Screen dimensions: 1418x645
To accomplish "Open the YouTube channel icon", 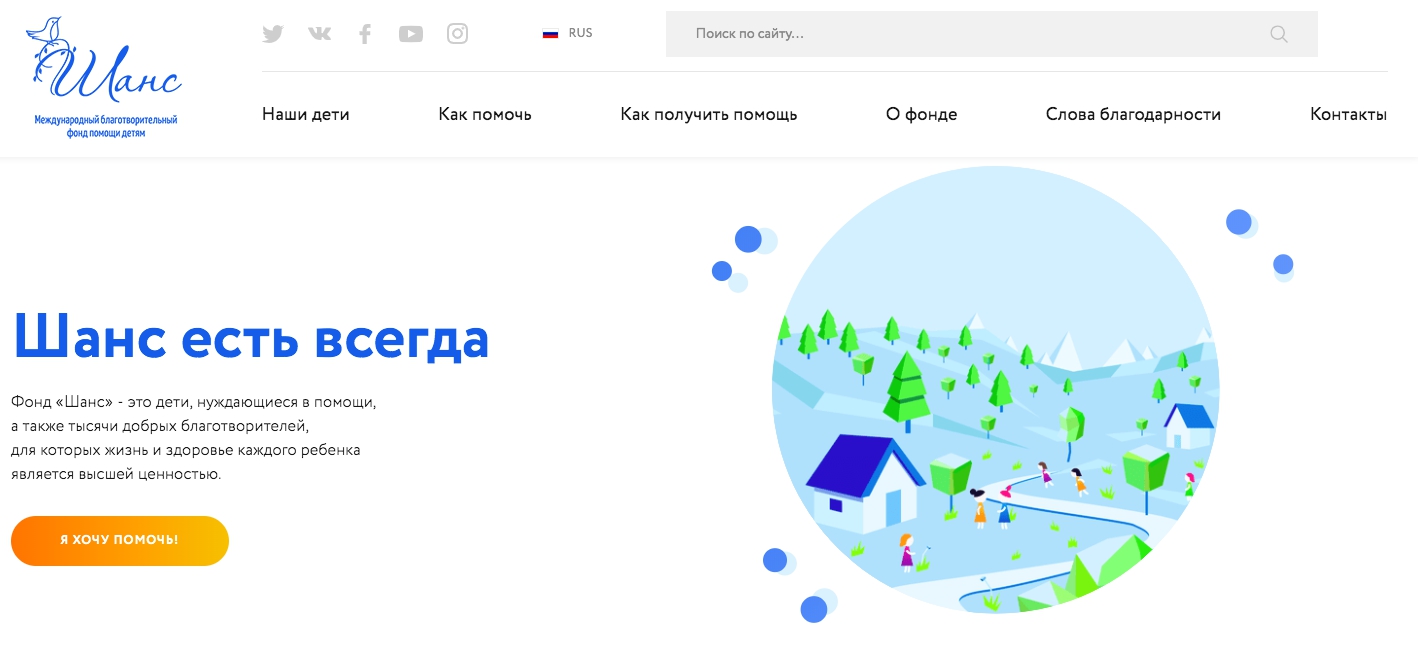I will (411, 34).
